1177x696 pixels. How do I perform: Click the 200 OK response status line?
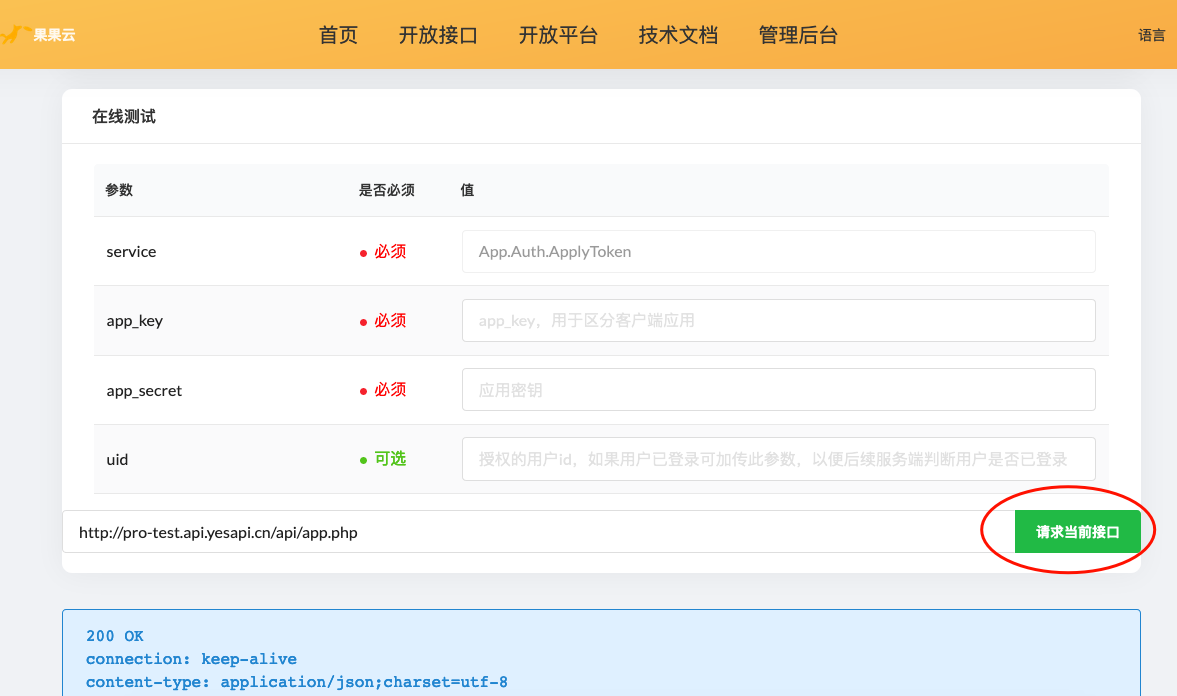(115, 636)
